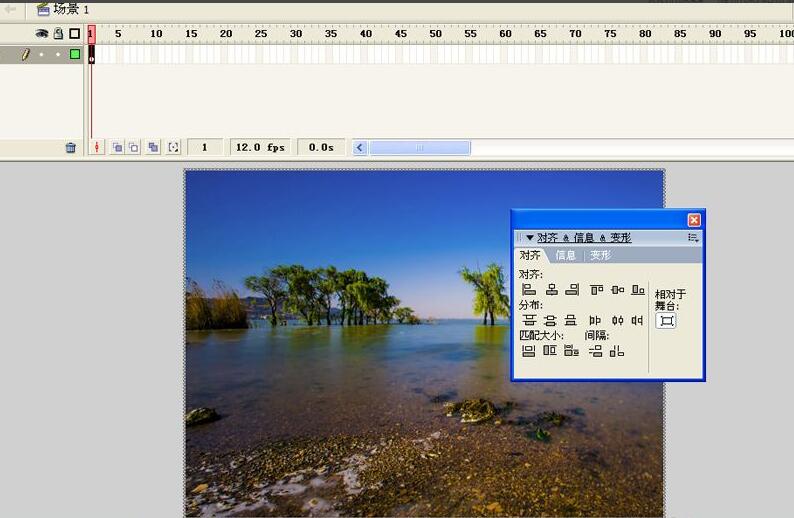Screen dimensions: 794x518
Task: Toggle visibility dot of the layer
Action: coord(42,54)
